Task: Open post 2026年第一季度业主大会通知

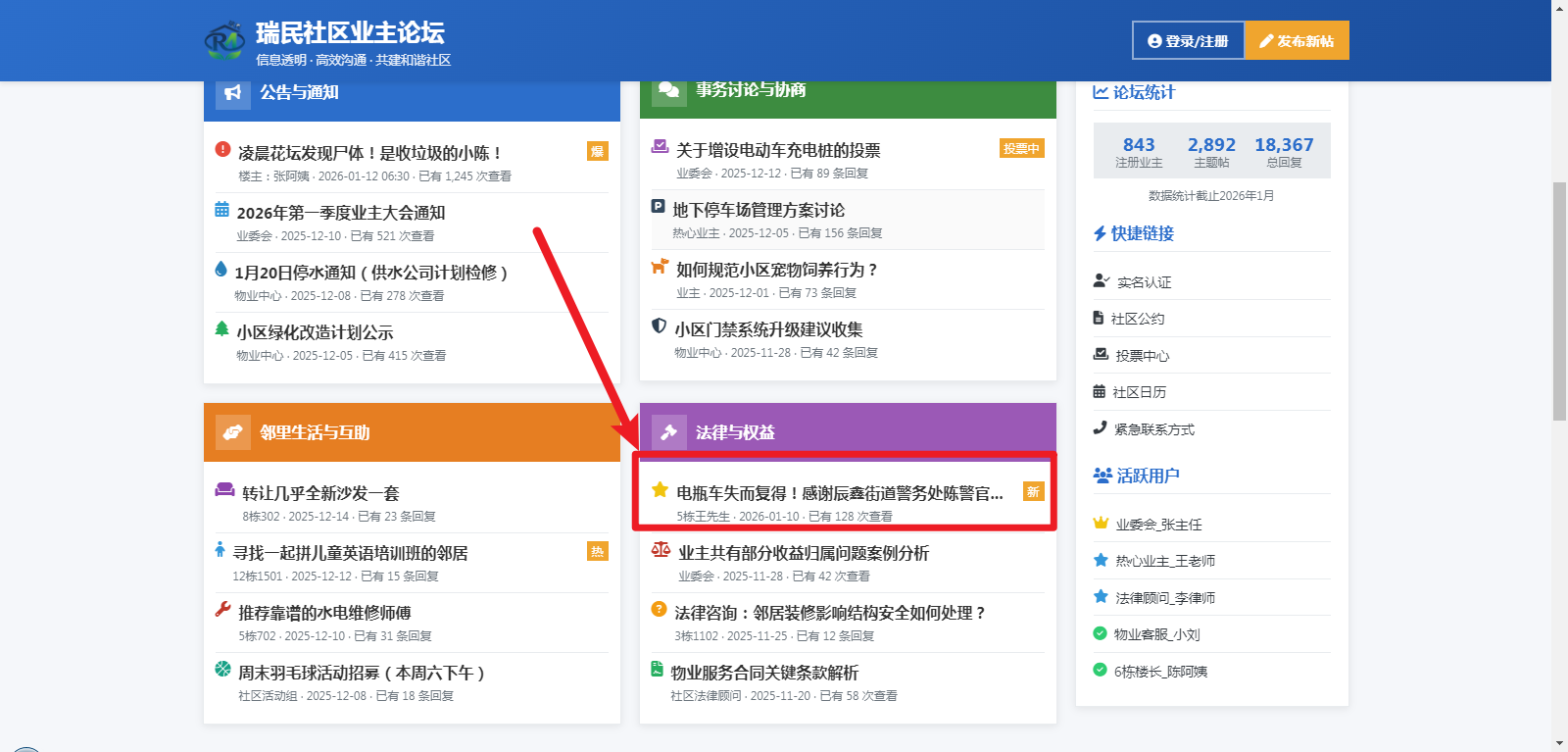Action: coord(341,213)
